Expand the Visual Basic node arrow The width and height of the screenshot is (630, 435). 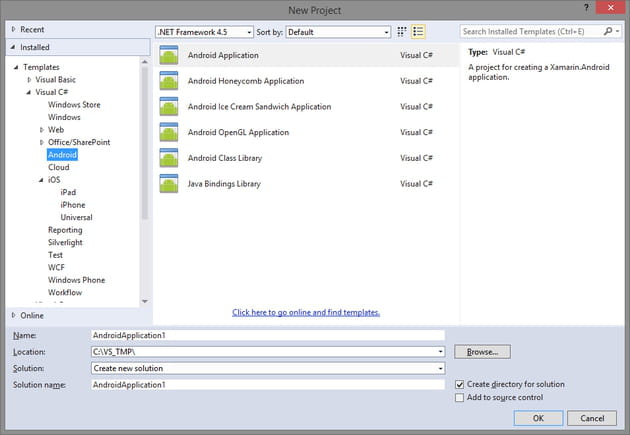click(29, 80)
